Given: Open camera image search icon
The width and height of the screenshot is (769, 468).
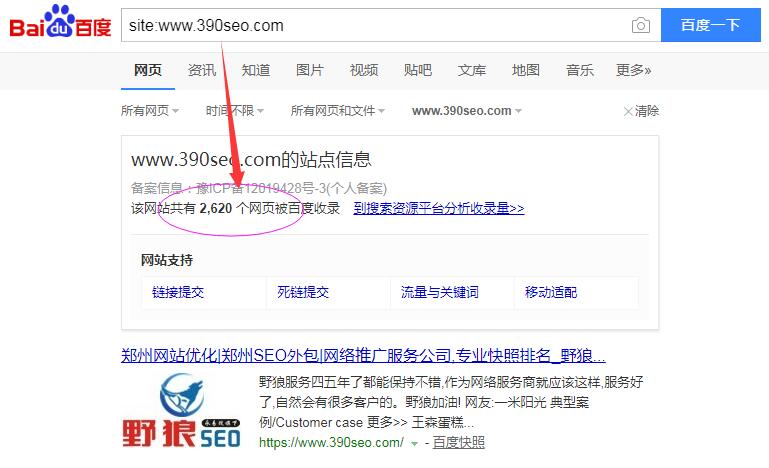Looking at the screenshot, I should click(641, 25).
